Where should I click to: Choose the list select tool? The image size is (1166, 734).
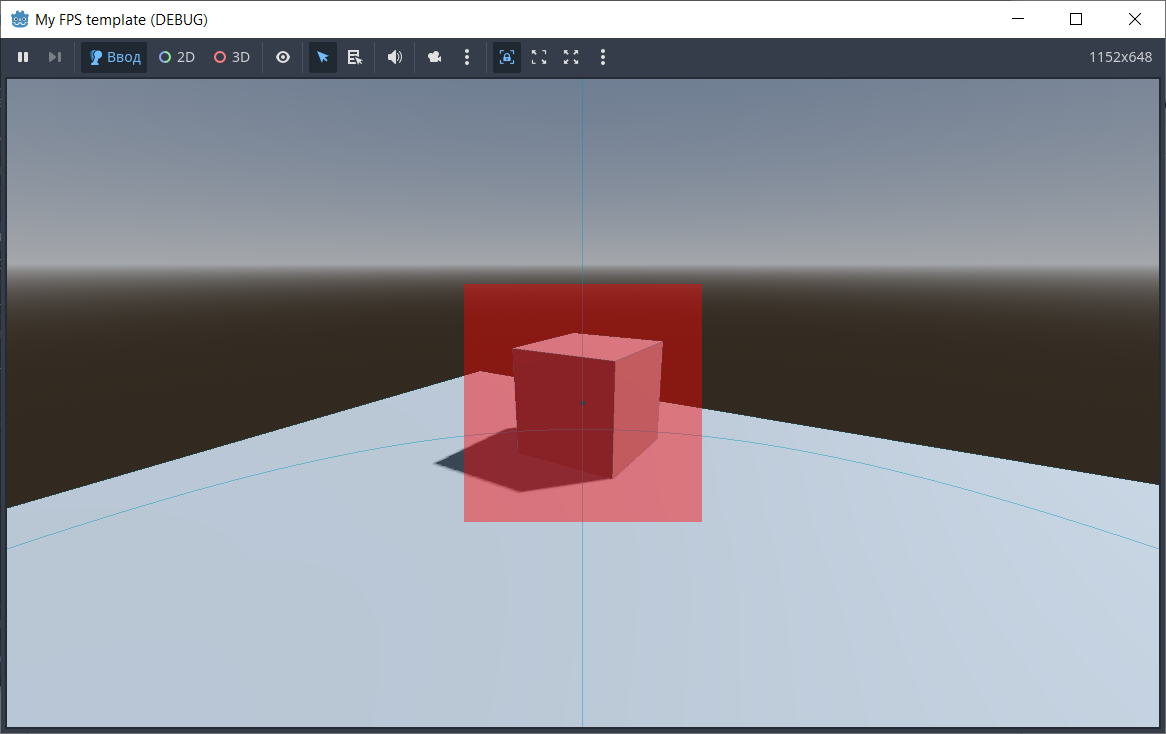click(354, 58)
